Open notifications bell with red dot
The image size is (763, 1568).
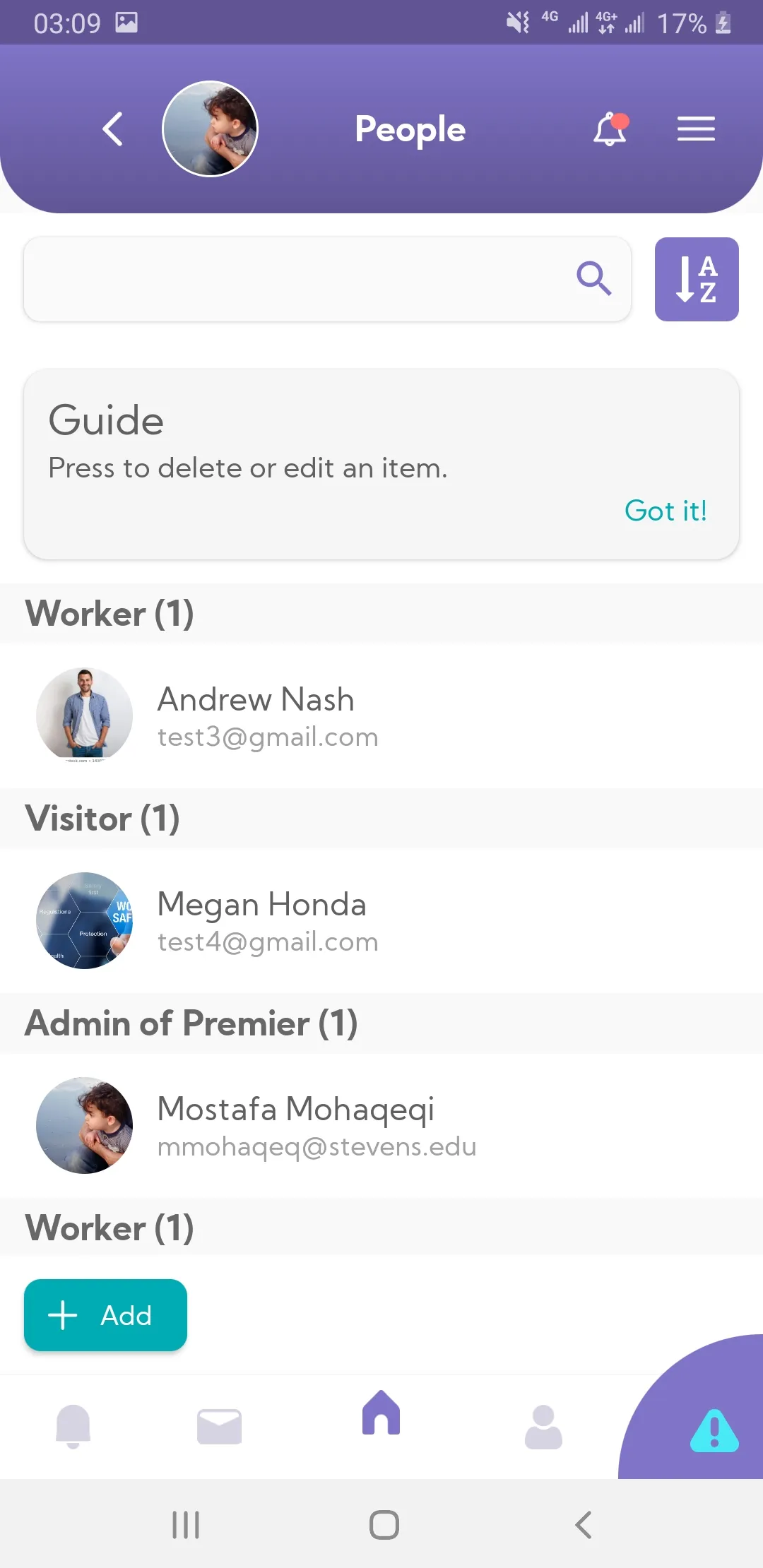pos(610,129)
